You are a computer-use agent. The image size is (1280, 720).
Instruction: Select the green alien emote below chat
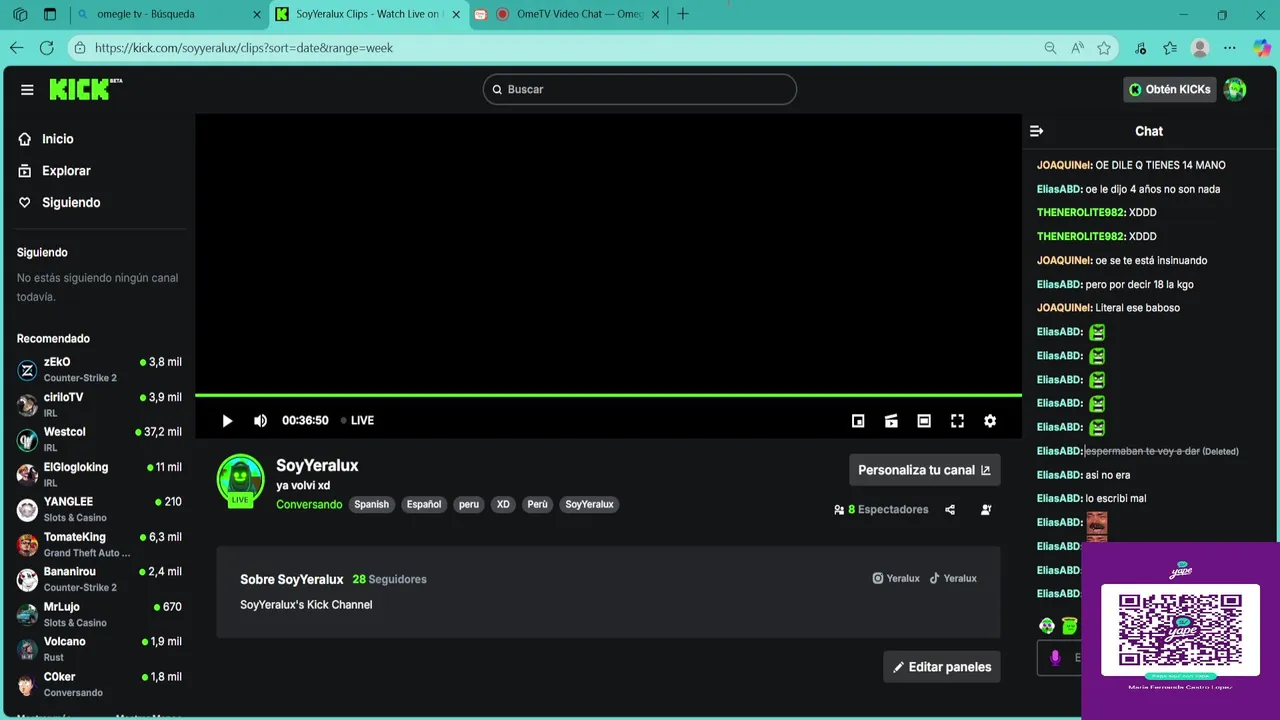pyautogui.click(x=1047, y=626)
